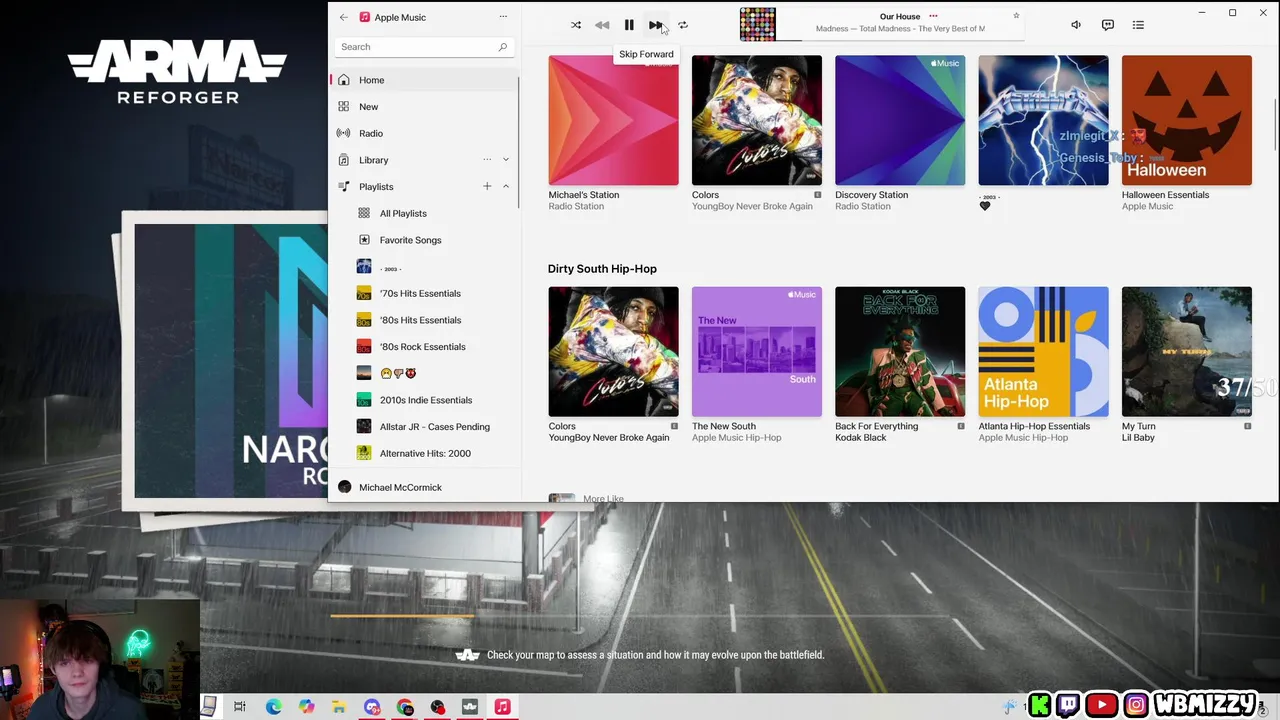Open Microsoft Edge from the taskbar
The image size is (1280, 720).
click(273, 707)
